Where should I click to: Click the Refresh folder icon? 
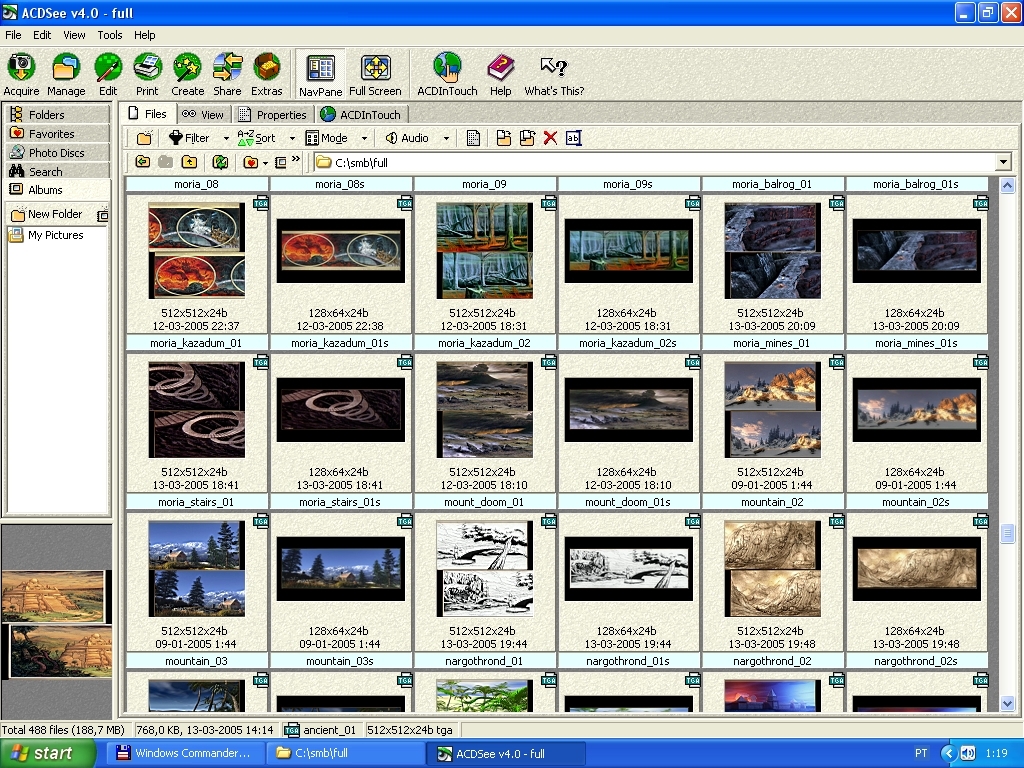click(221, 162)
